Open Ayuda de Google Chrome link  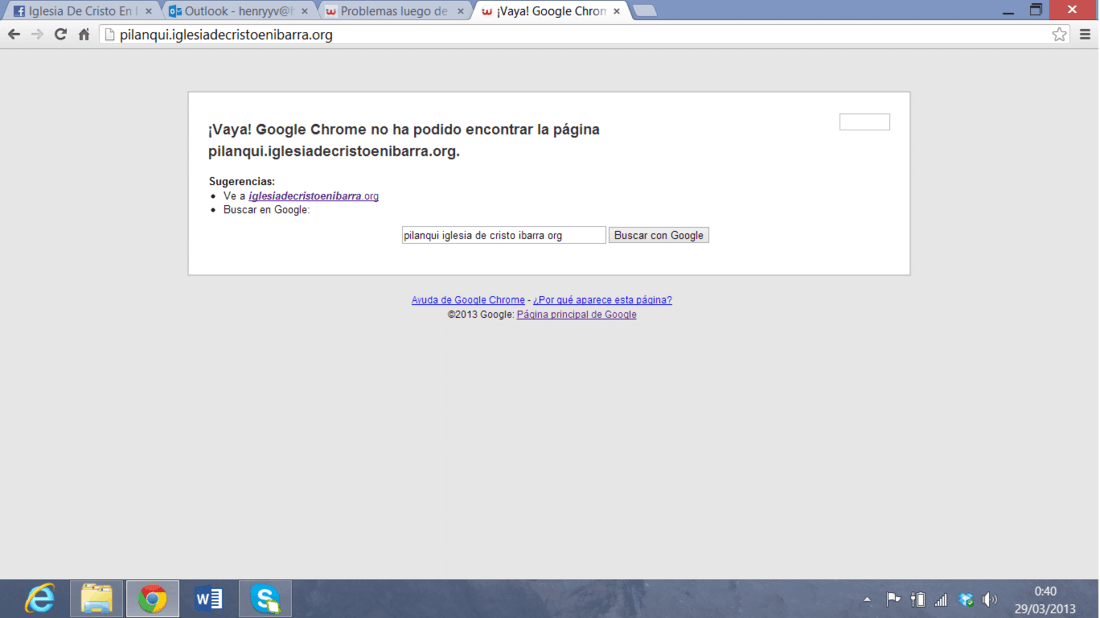pyautogui.click(x=468, y=300)
